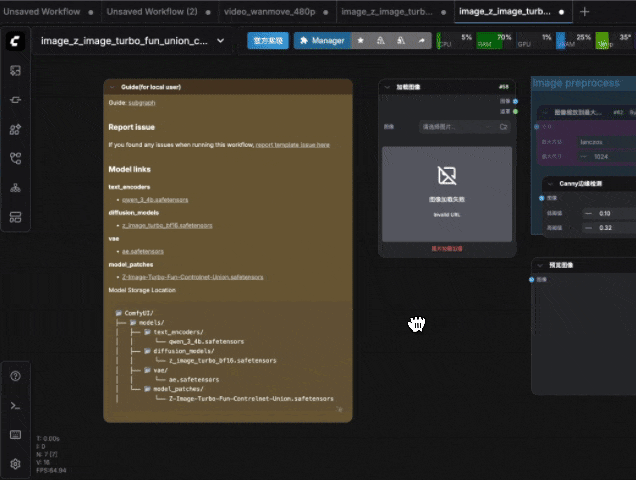Click the top icon in left sidebar
The height and width of the screenshot is (480, 636).
15,71
